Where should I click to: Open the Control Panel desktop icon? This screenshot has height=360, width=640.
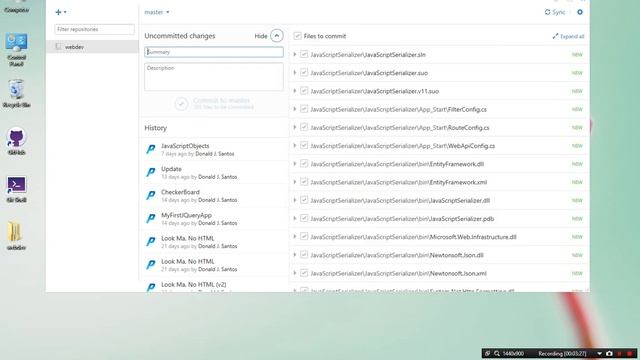[x=16, y=50]
